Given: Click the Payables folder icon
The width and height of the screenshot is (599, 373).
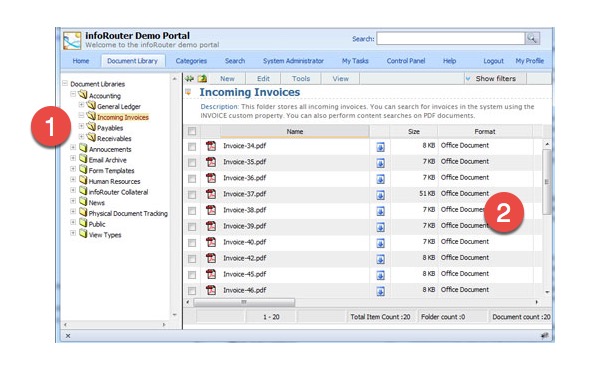Looking at the screenshot, I should (x=91, y=126).
